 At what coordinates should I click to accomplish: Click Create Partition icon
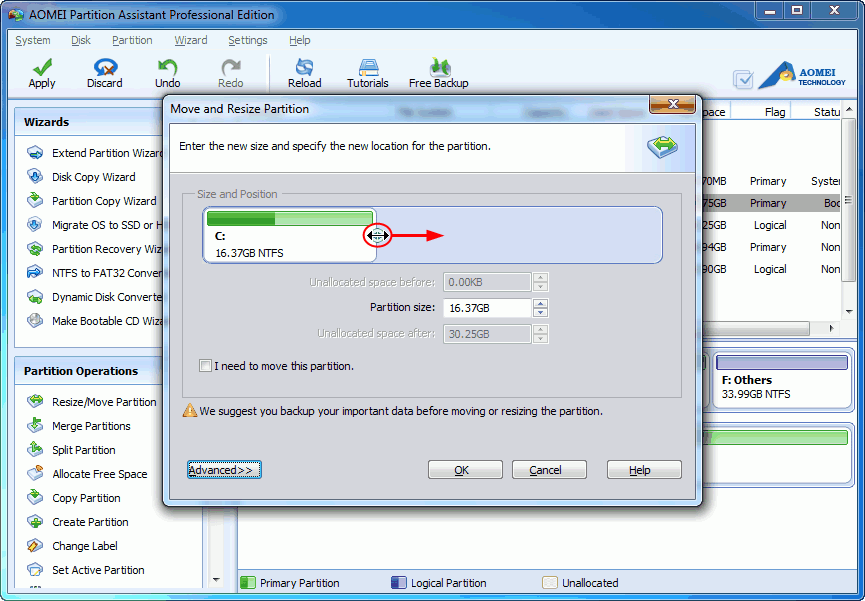pyautogui.click(x=35, y=522)
